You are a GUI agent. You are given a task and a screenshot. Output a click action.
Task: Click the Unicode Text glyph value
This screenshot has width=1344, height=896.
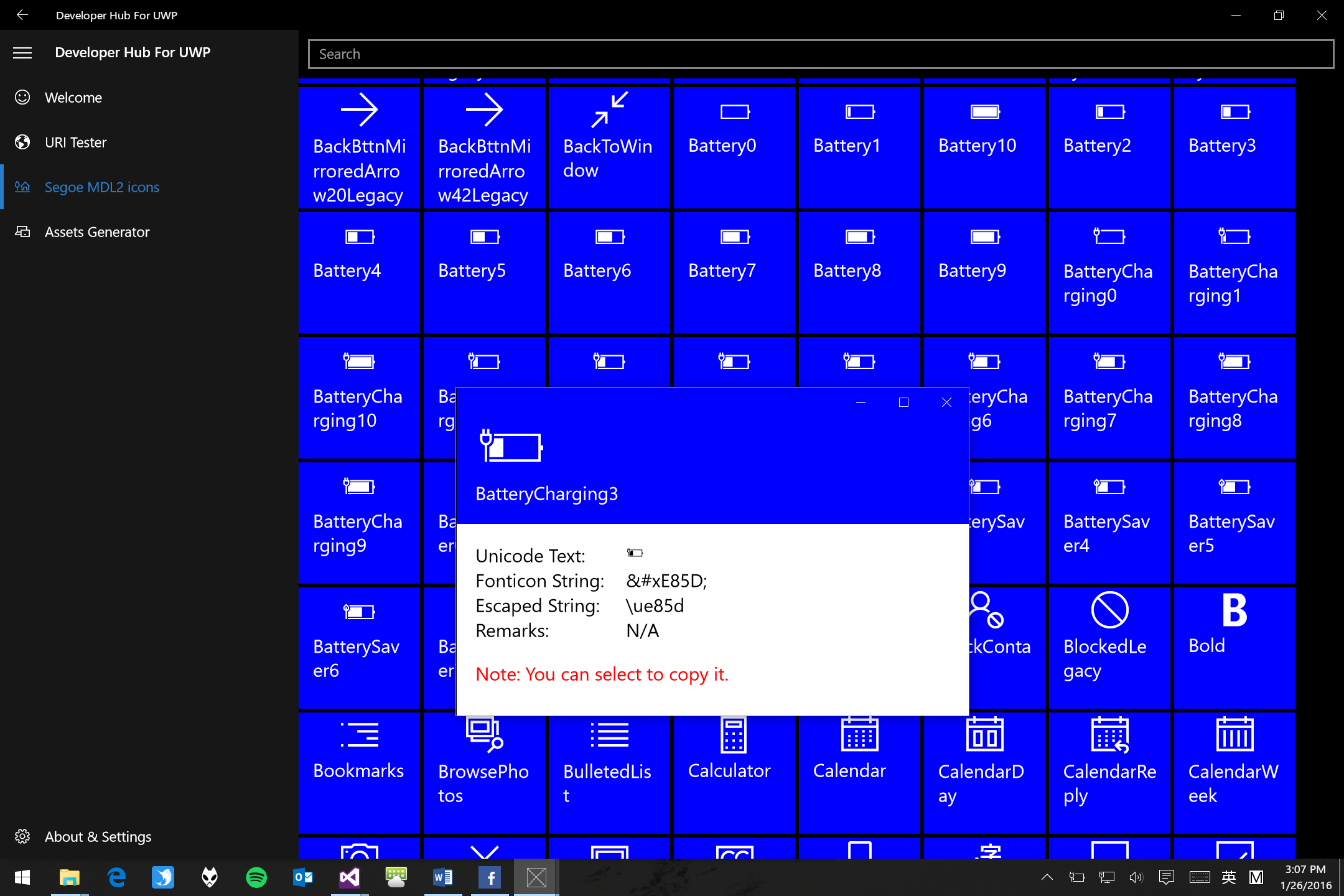[635, 553]
